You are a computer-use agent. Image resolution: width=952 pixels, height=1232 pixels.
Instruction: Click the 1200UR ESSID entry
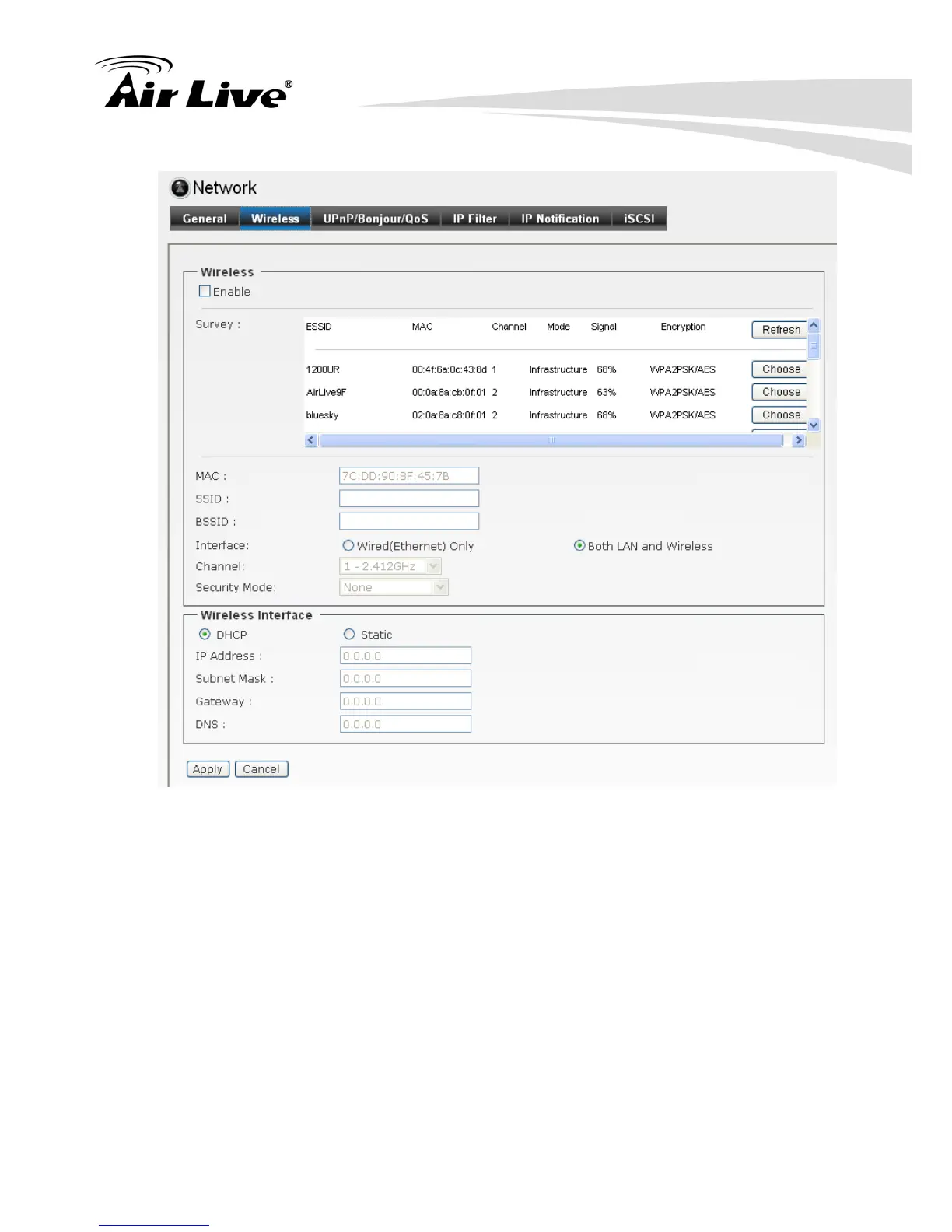click(323, 369)
